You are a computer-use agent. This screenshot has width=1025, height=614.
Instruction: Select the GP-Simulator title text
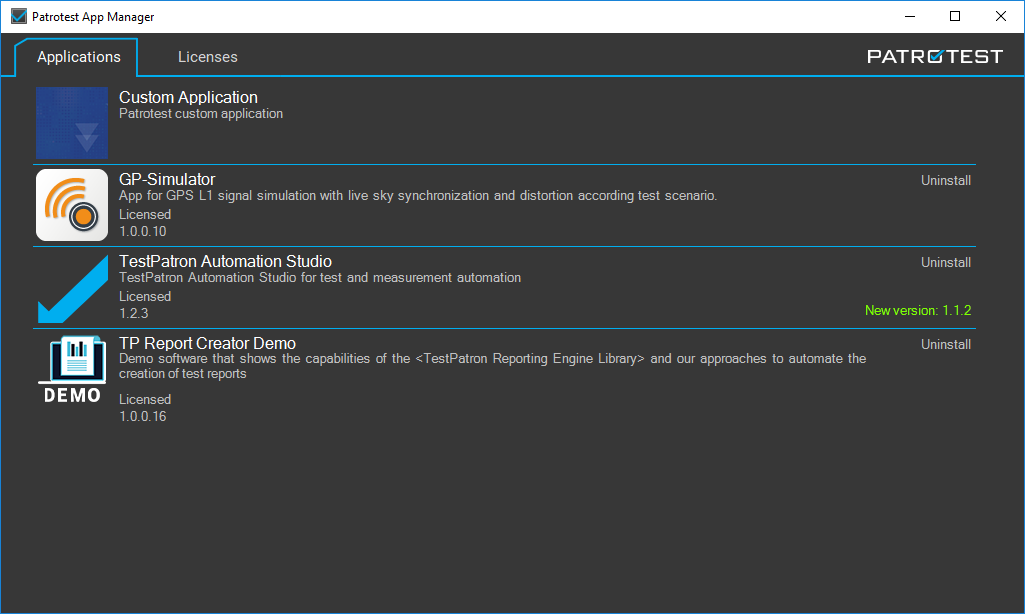pos(167,180)
